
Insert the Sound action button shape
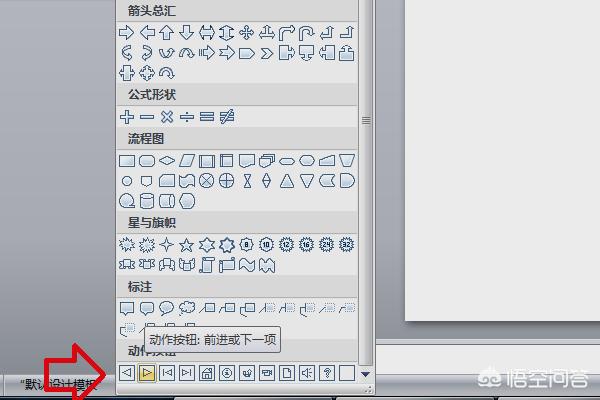[x=307, y=373]
